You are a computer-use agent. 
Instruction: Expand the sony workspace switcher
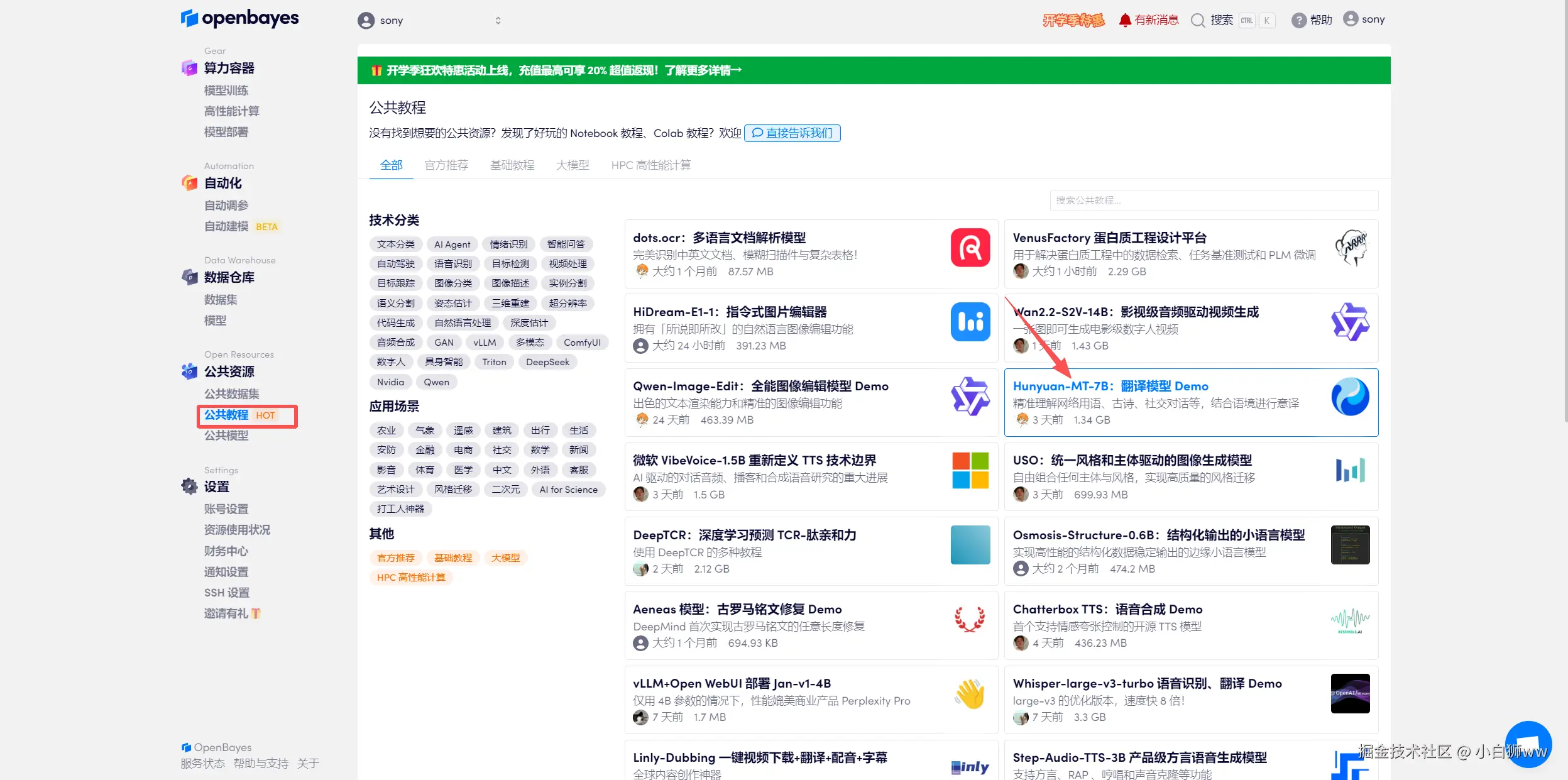click(x=497, y=20)
